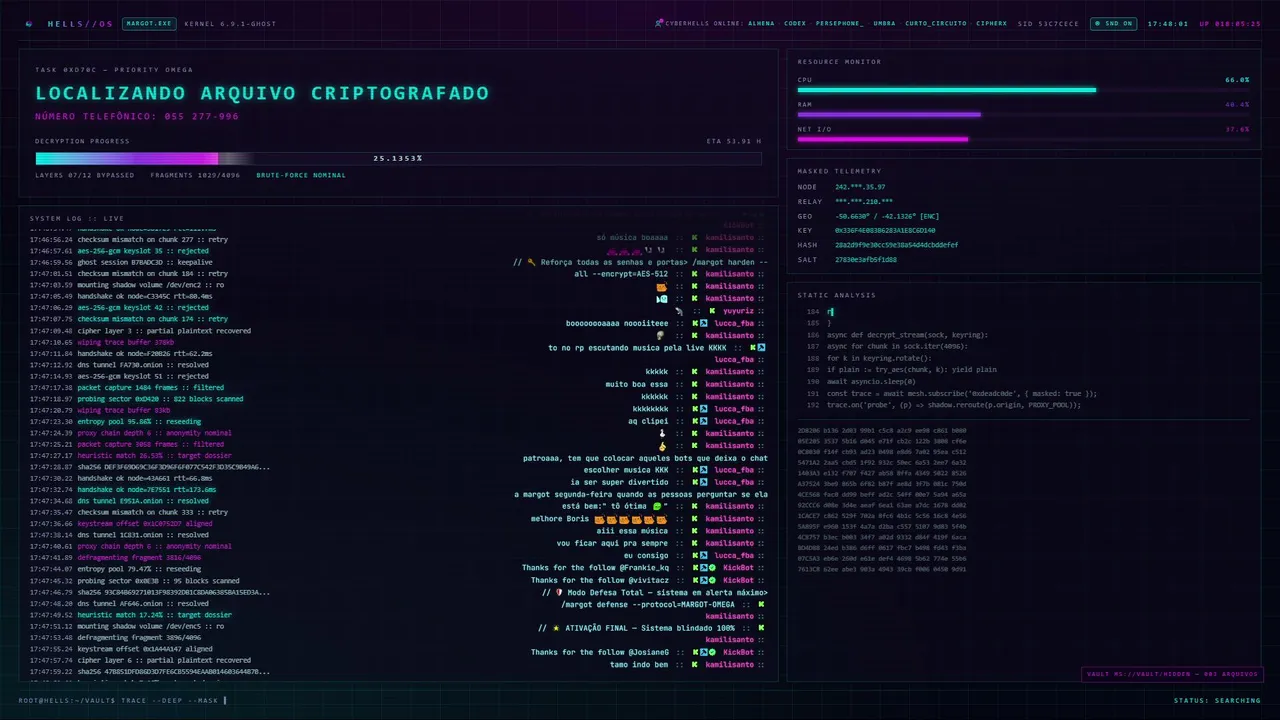The width and height of the screenshot is (1280, 720).
Task: Click the HASH value in Masked Telemetry
Action: [897, 245]
